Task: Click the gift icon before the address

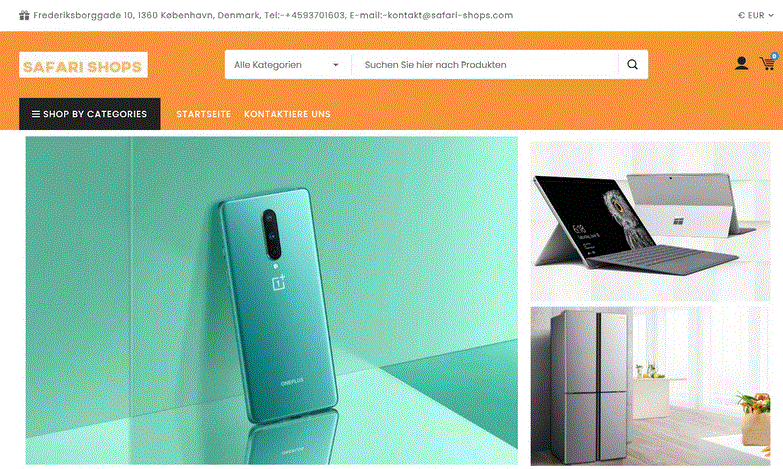Action: tap(24, 15)
